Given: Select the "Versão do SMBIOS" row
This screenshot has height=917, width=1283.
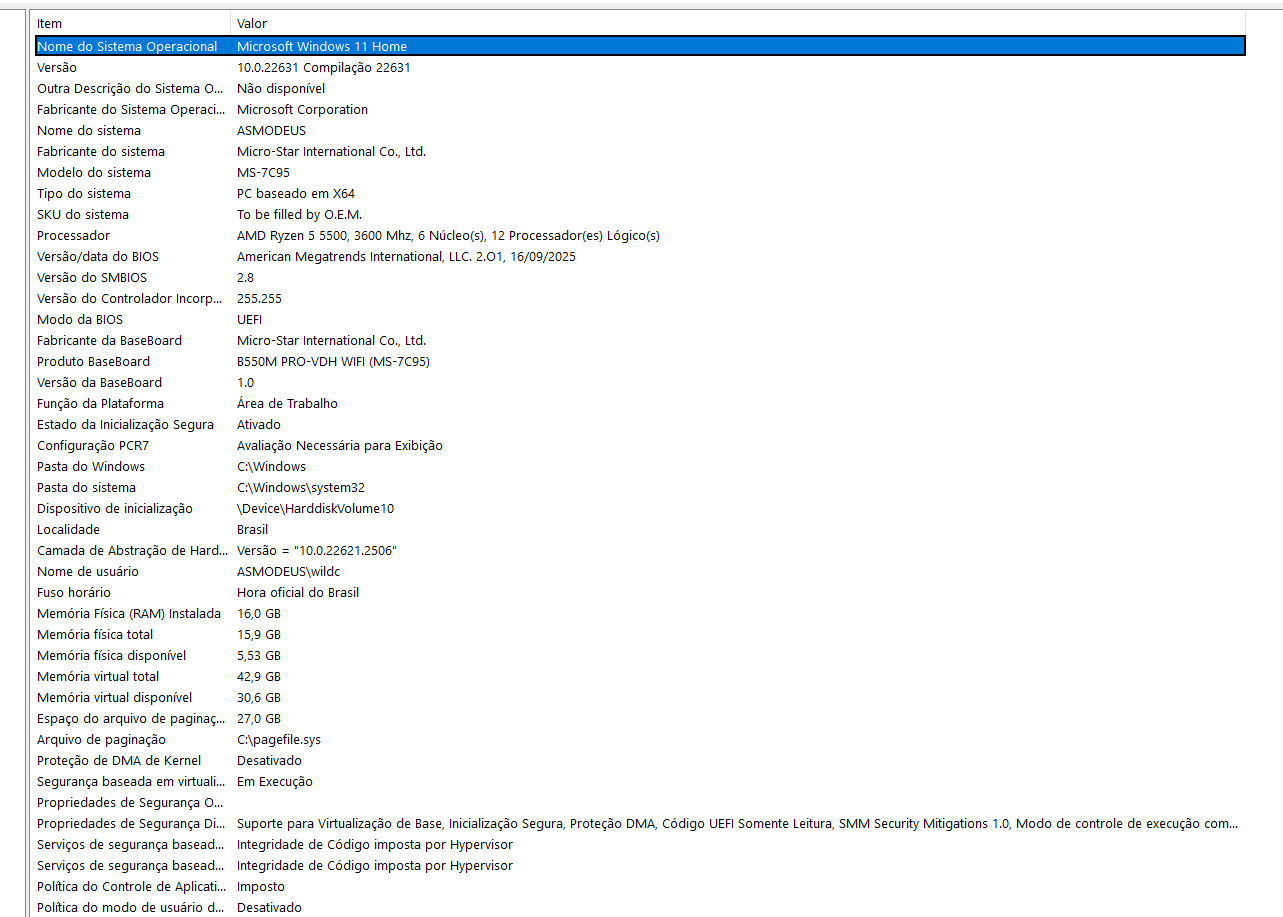Looking at the screenshot, I should pos(640,277).
